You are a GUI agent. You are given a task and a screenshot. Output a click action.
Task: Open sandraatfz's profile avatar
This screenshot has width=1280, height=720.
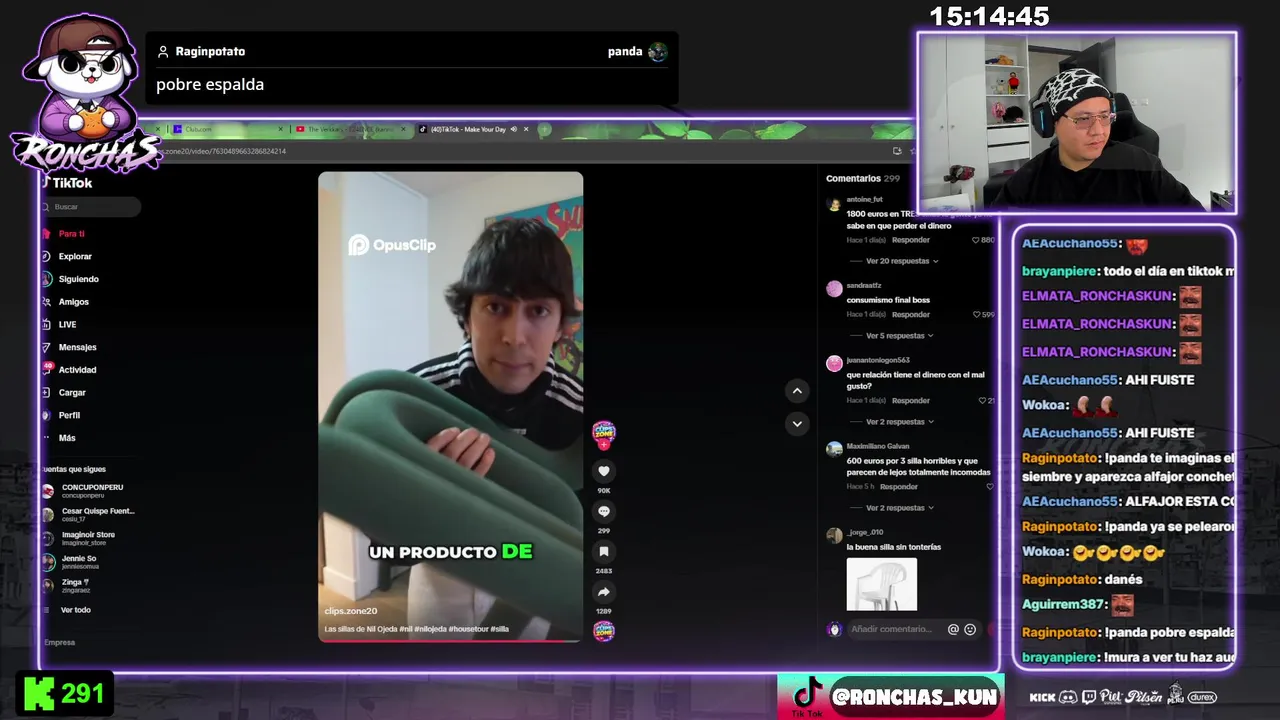(x=834, y=289)
